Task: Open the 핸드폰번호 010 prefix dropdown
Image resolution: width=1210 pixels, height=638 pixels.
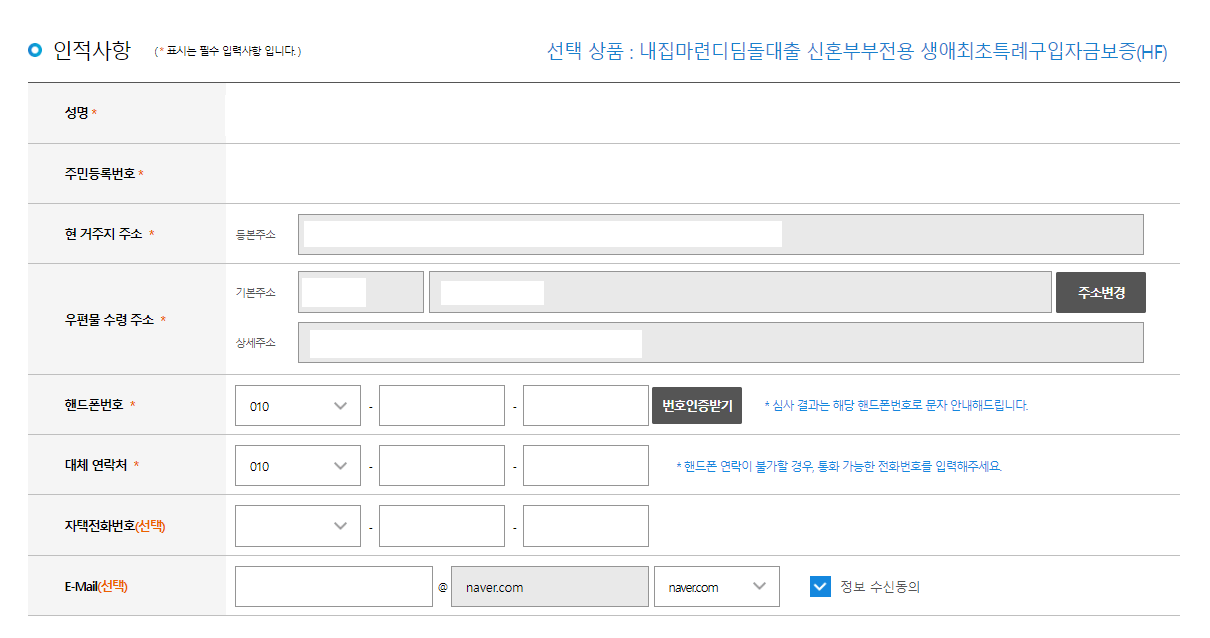Action: (297, 405)
